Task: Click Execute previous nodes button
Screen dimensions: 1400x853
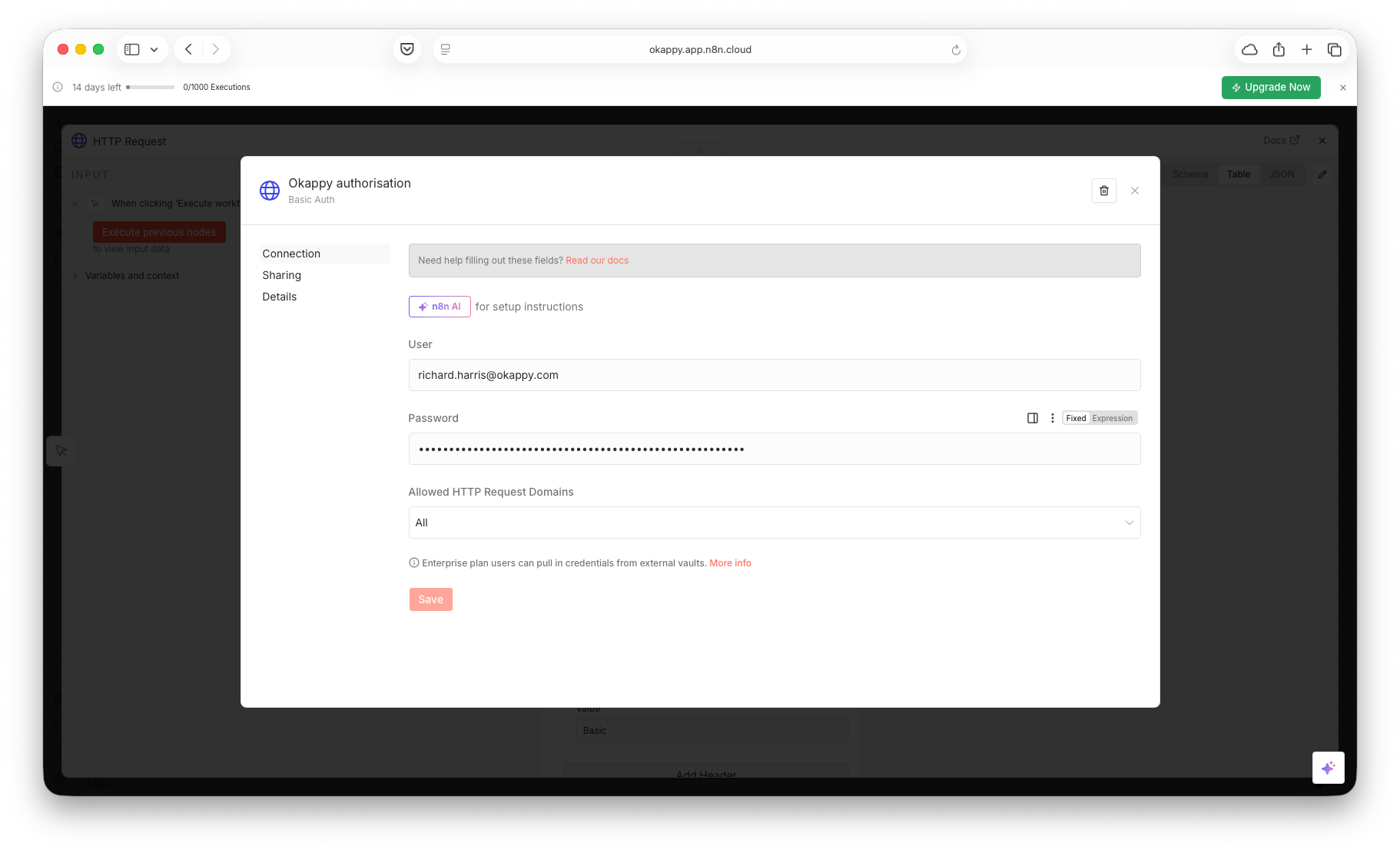Action: coord(159,232)
